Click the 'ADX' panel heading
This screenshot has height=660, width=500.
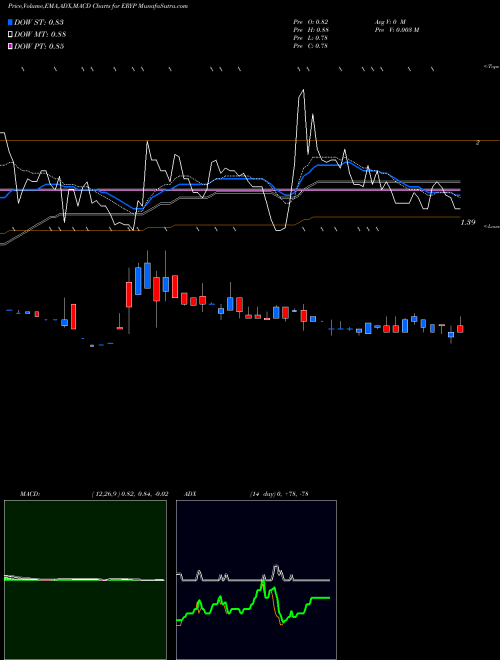click(x=190, y=493)
